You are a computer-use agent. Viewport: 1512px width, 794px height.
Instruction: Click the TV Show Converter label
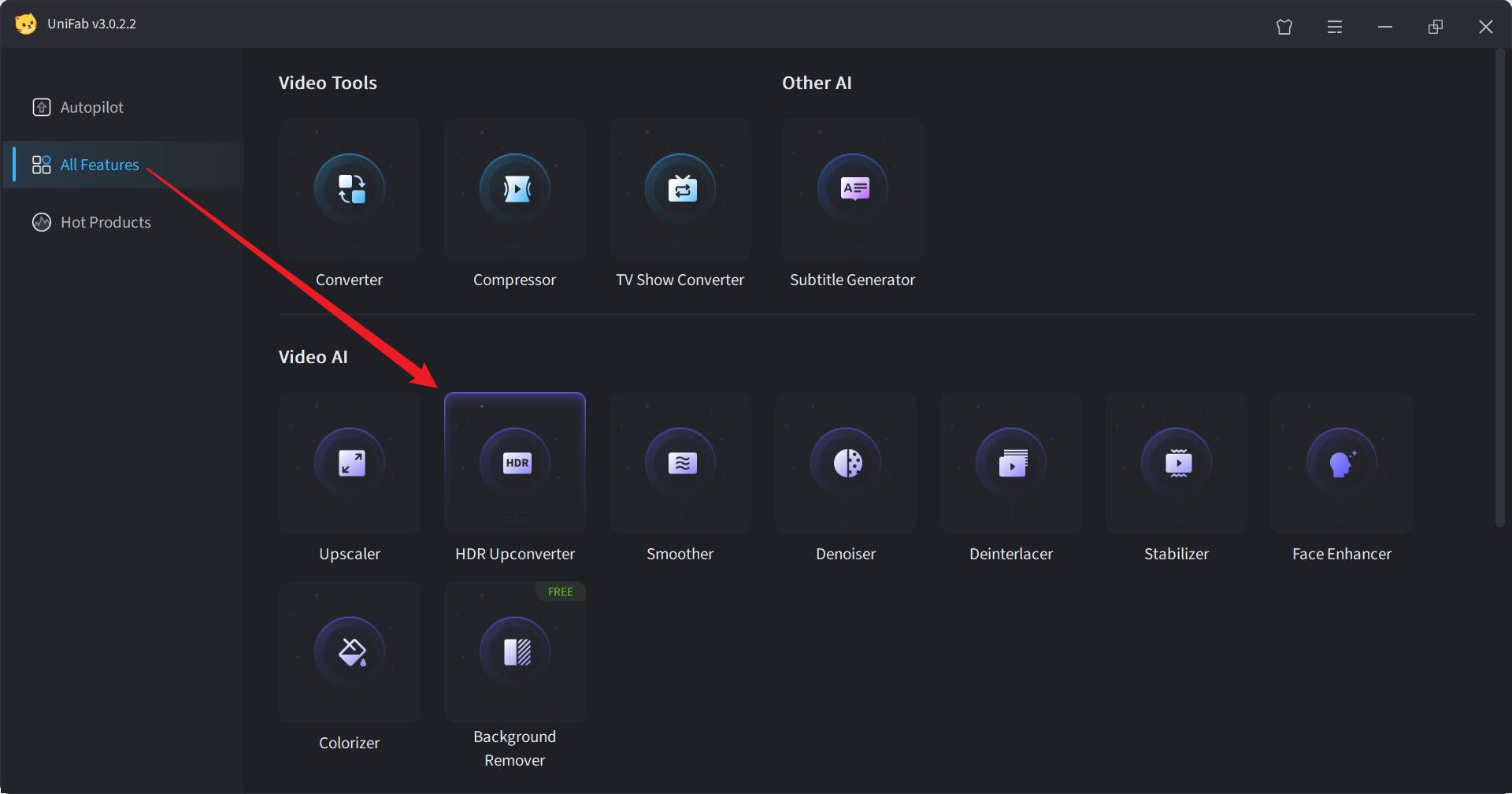(680, 280)
